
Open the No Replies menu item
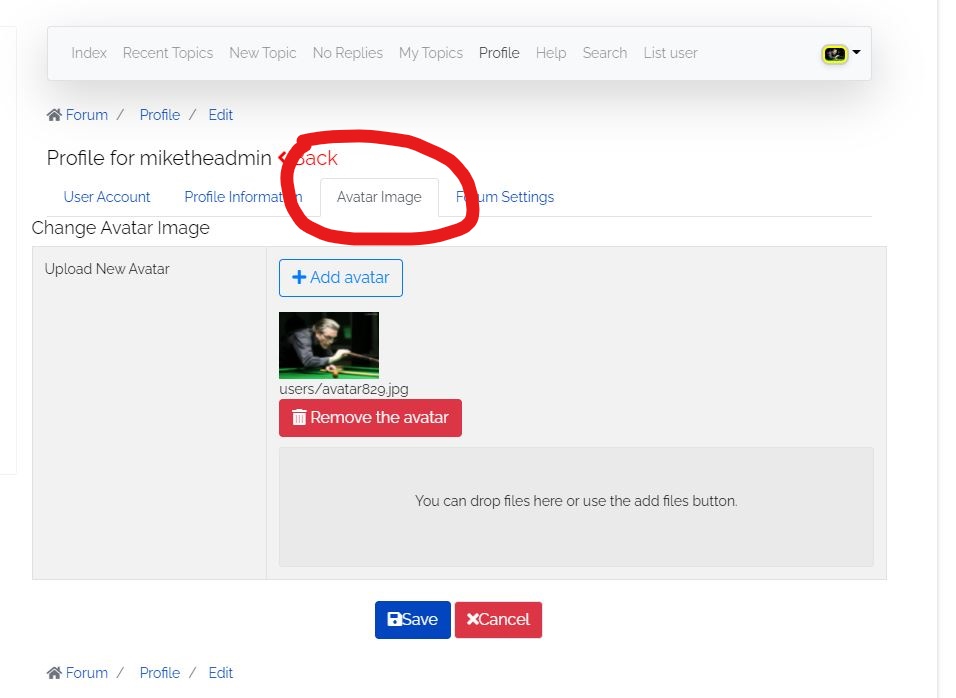(348, 53)
